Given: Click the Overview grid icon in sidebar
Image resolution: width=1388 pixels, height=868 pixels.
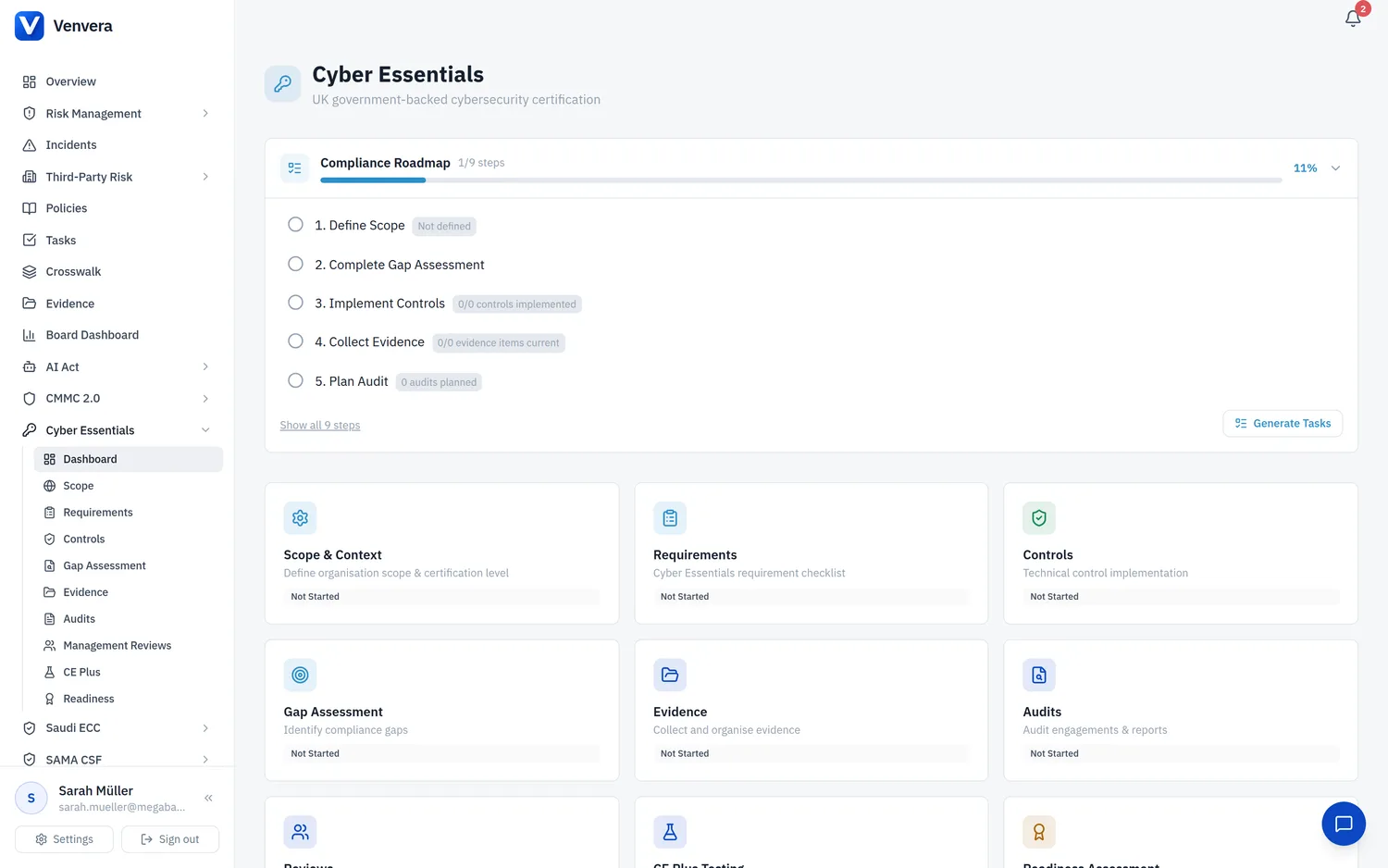Looking at the screenshot, I should pos(30,81).
